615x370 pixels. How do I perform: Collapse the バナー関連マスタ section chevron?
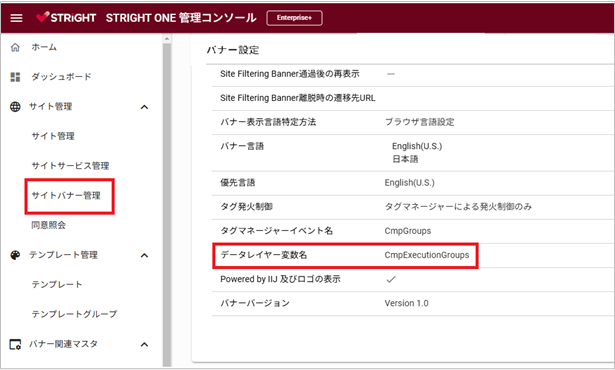(144, 344)
